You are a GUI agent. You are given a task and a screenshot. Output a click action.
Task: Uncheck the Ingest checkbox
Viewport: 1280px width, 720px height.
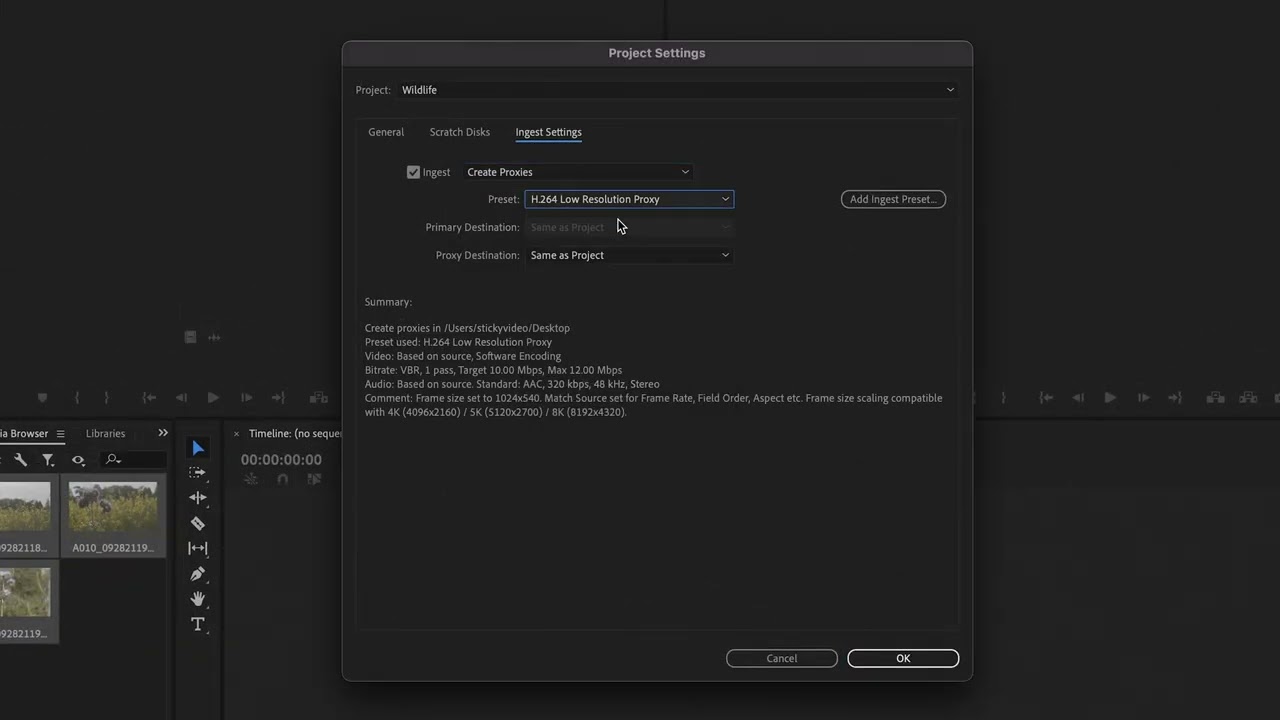tap(413, 172)
